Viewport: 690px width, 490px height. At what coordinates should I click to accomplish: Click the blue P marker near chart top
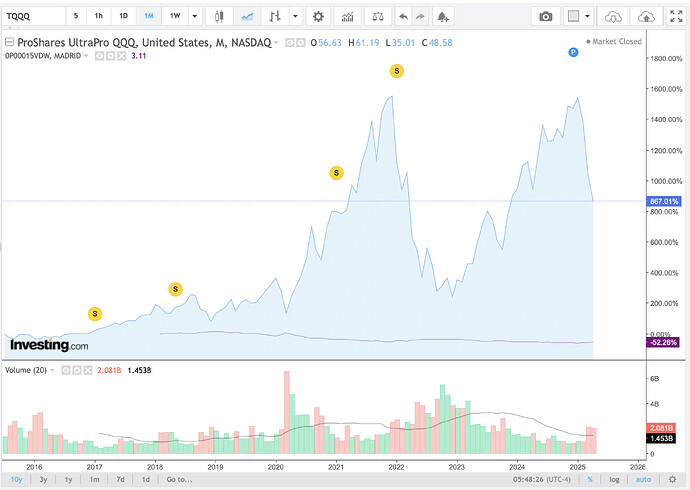click(x=573, y=52)
